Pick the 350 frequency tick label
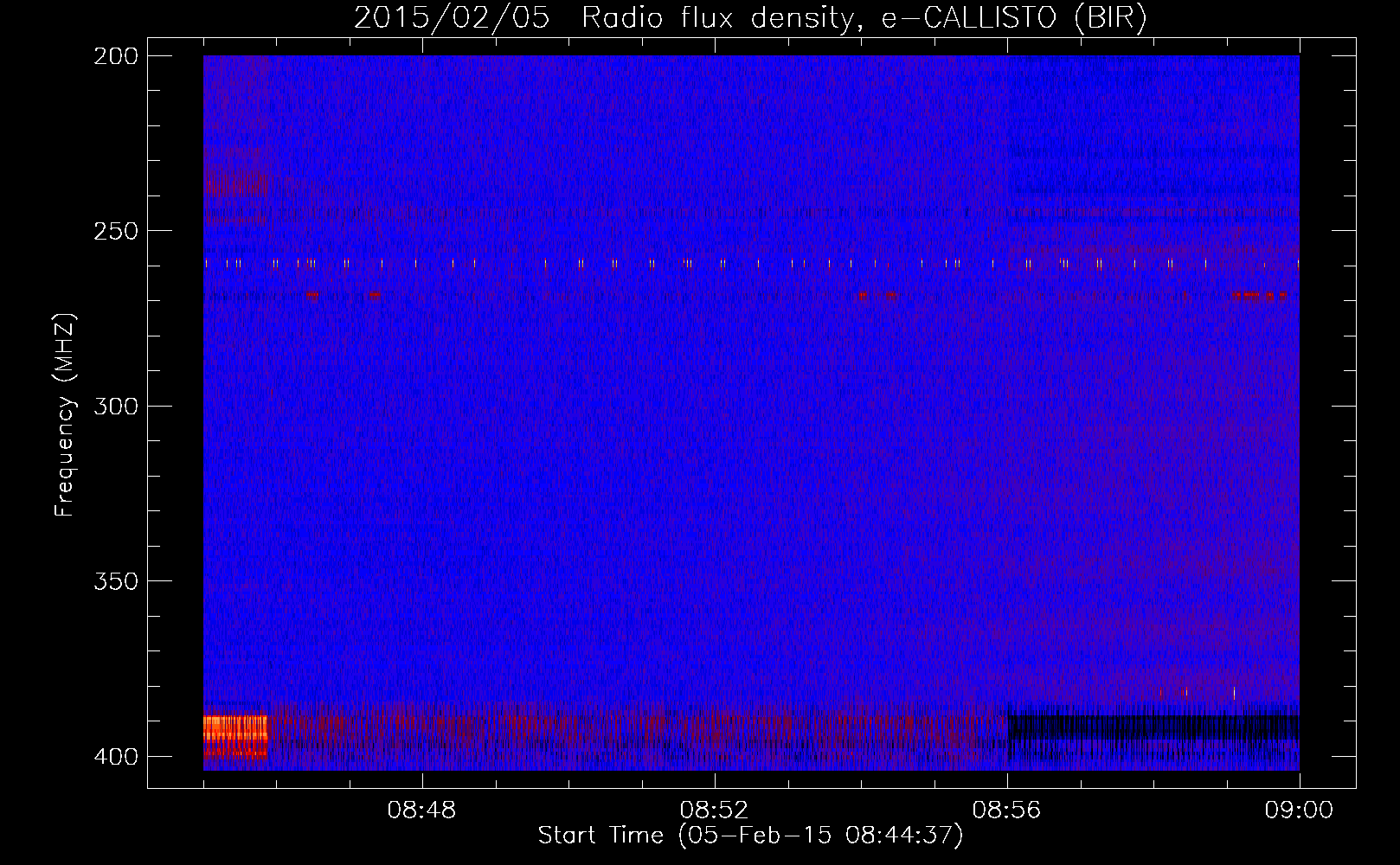Viewport: 1400px width, 865px height. pyautogui.click(x=116, y=580)
